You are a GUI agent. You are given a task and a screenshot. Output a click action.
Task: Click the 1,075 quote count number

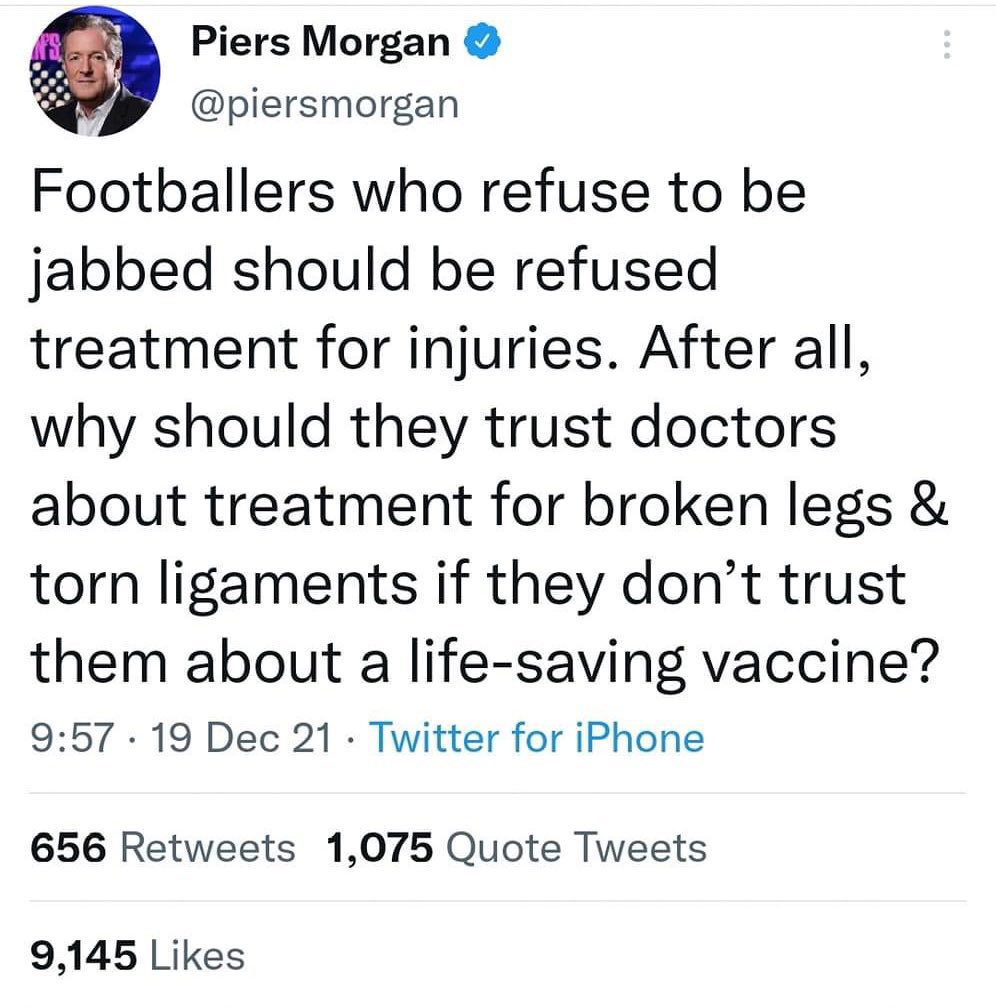coord(379,848)
